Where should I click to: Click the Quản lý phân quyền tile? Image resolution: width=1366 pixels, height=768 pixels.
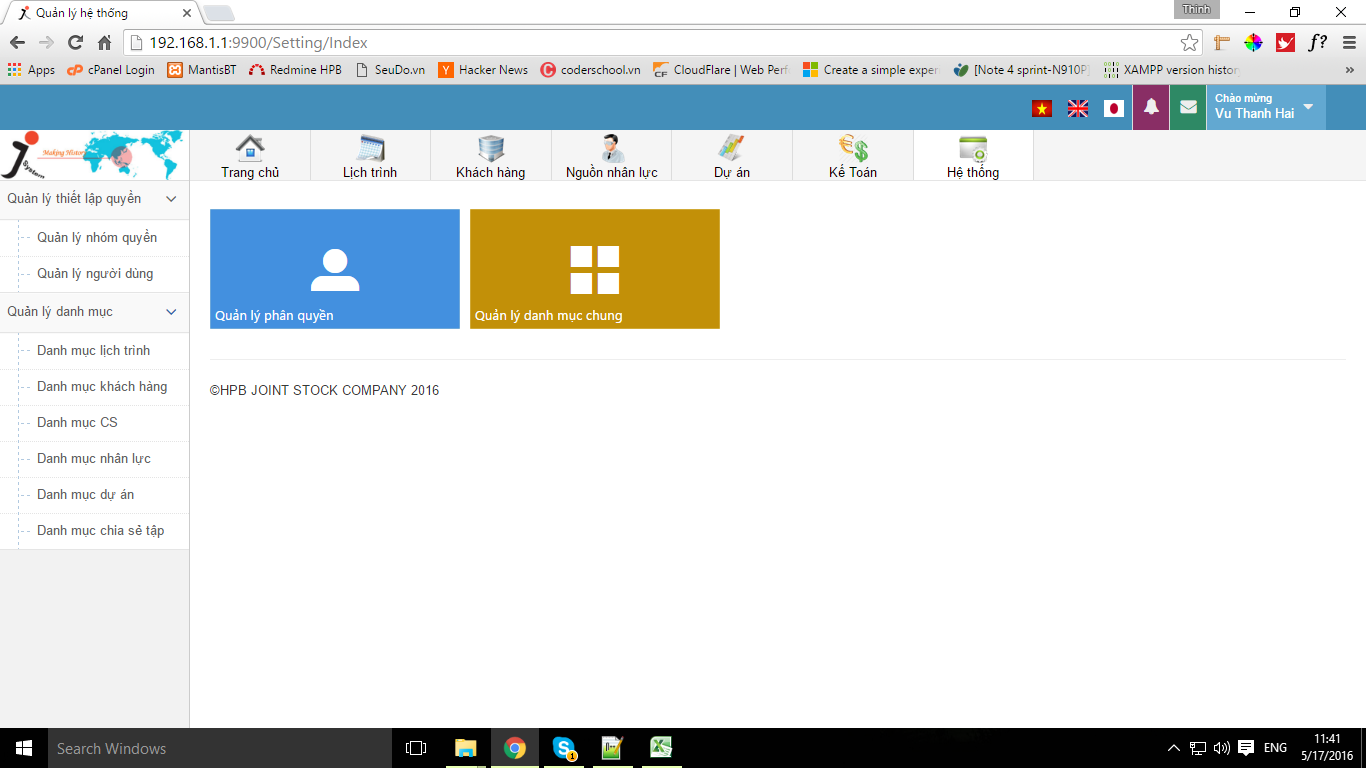[335, 269]
